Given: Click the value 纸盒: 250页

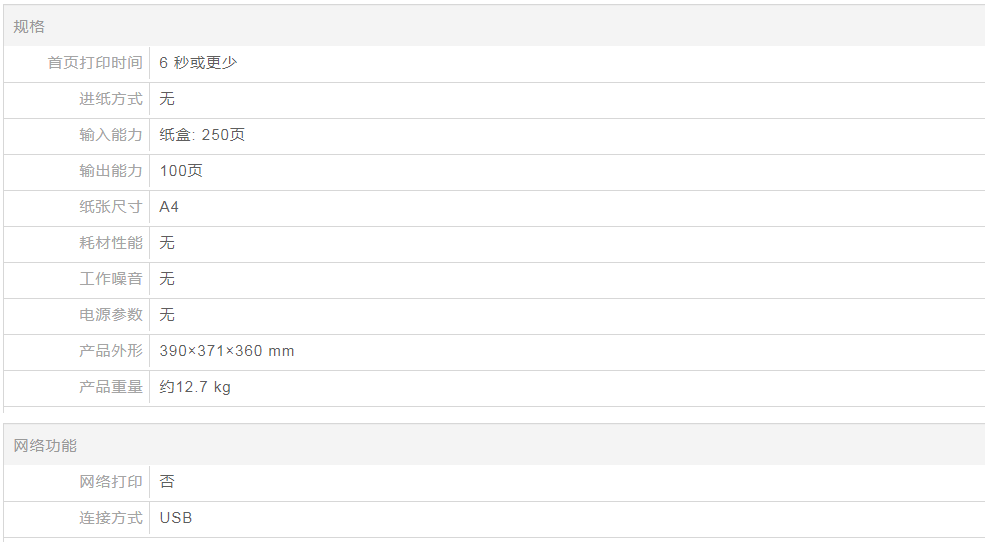Looking at the screenshot, I should (202, 135).
